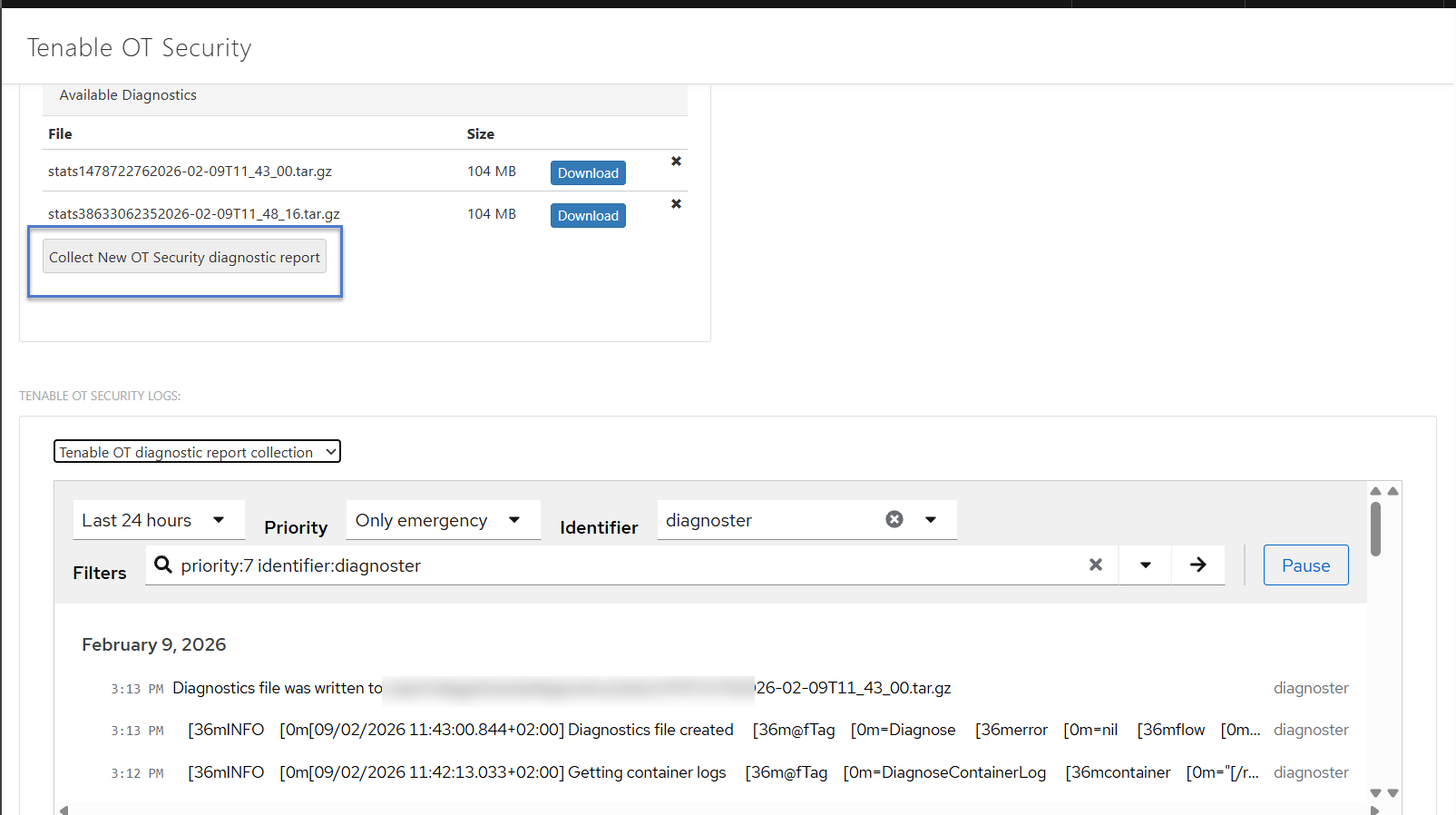Clear the diagnoster identifier value

(x=894, y=519)
